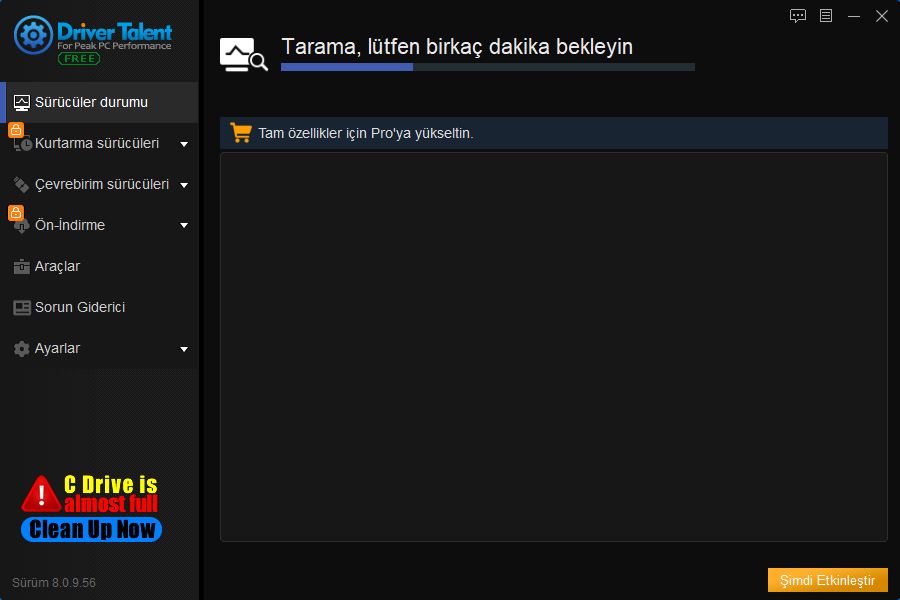Click the Sürücüler durumu monitor icon
The image size is (900, 600).
pyautogui.click(x=22, y=103)
